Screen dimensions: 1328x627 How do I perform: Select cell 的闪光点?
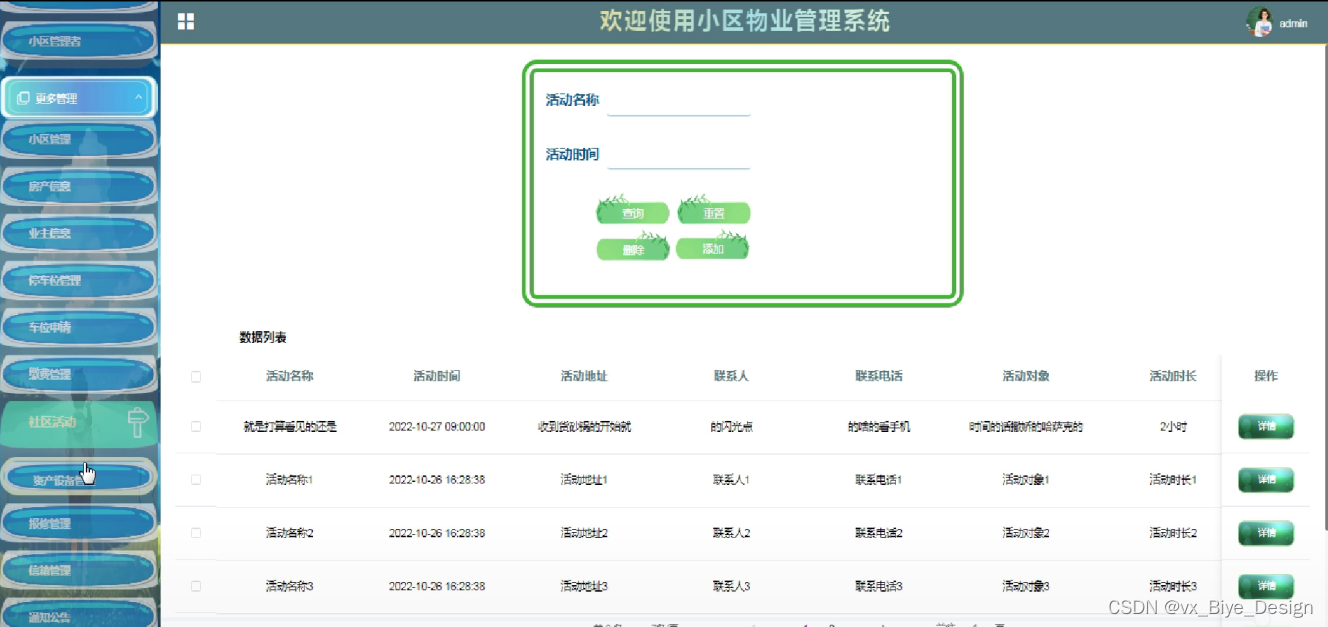(731, 427)
